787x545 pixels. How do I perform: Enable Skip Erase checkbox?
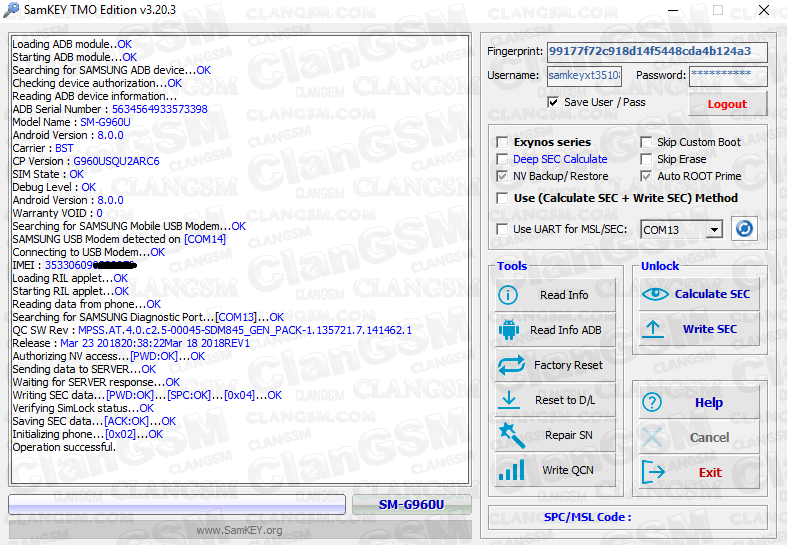click(646, 159)
